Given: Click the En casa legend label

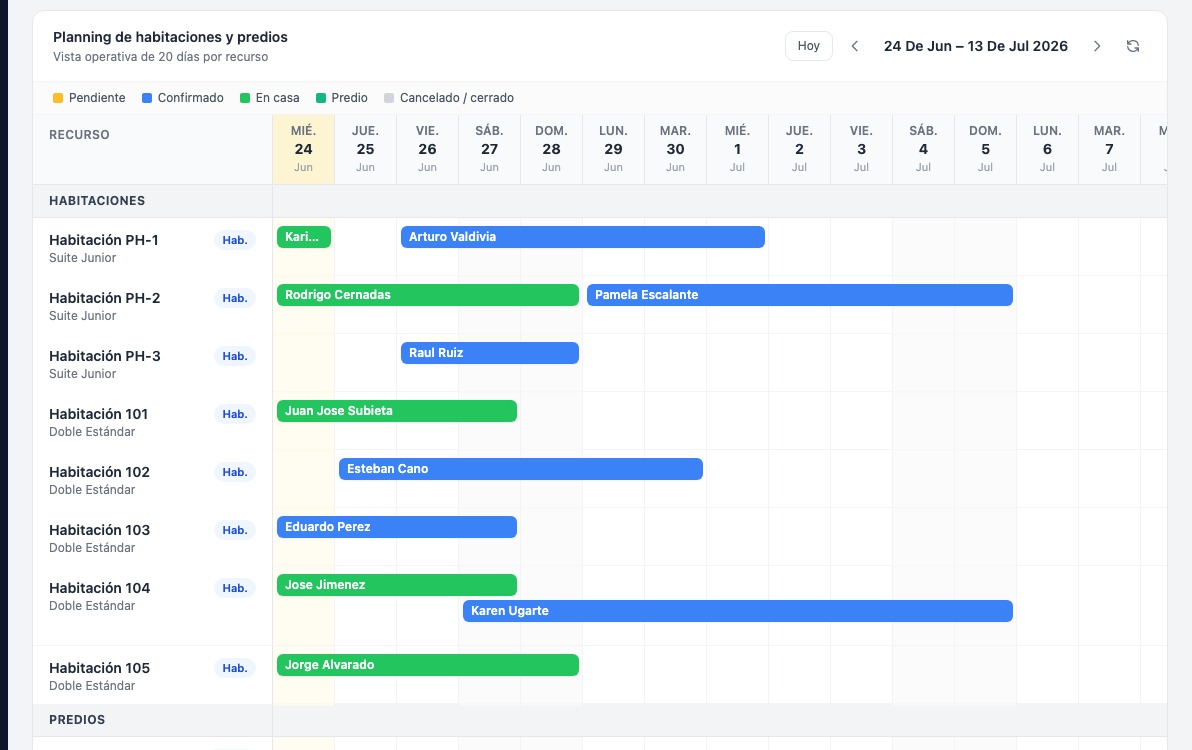Looking at the screenshot, I should point(277,98).
